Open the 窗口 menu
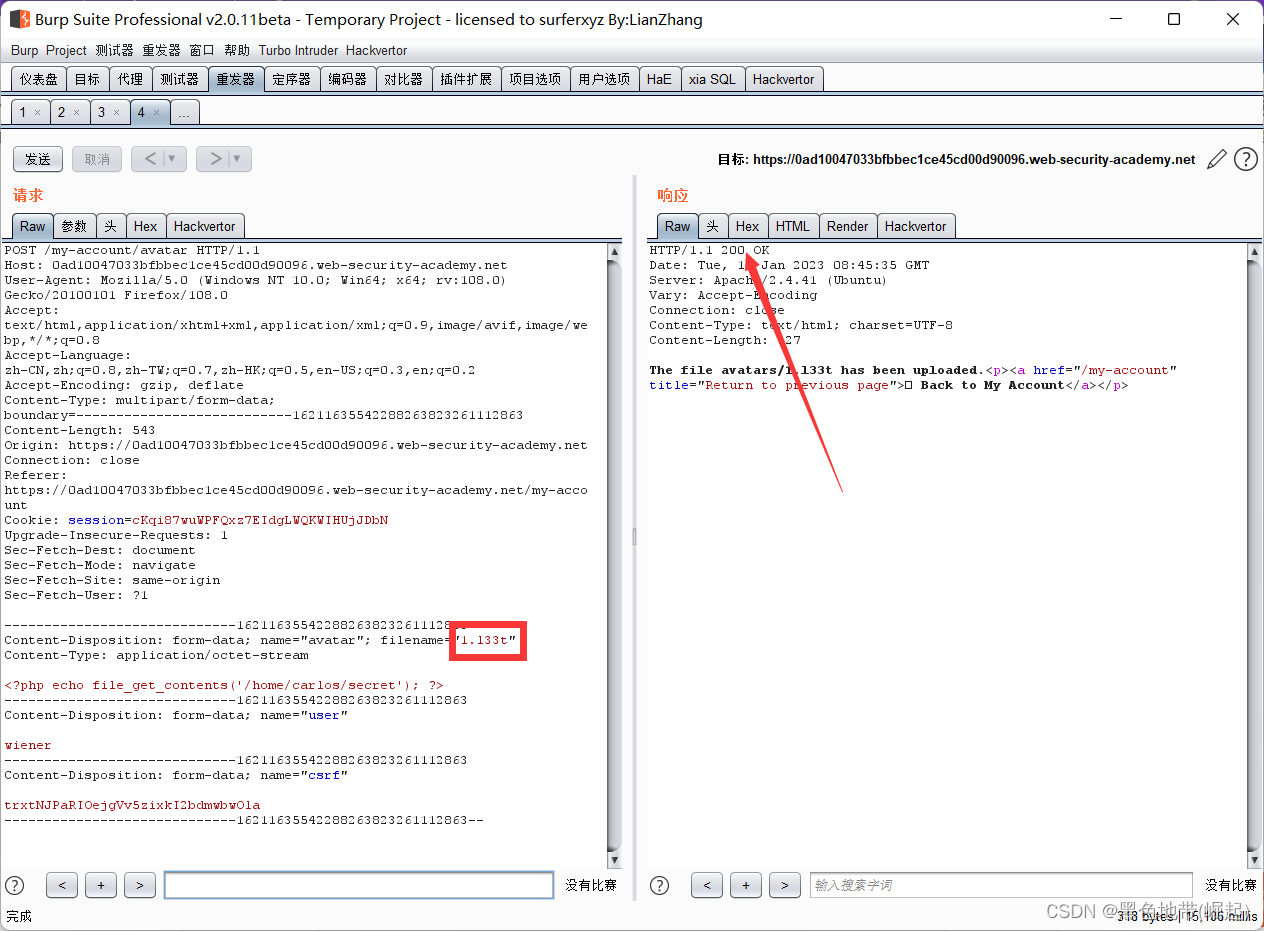Viewport: 1264px width, 931px height. tap(202, 50)
